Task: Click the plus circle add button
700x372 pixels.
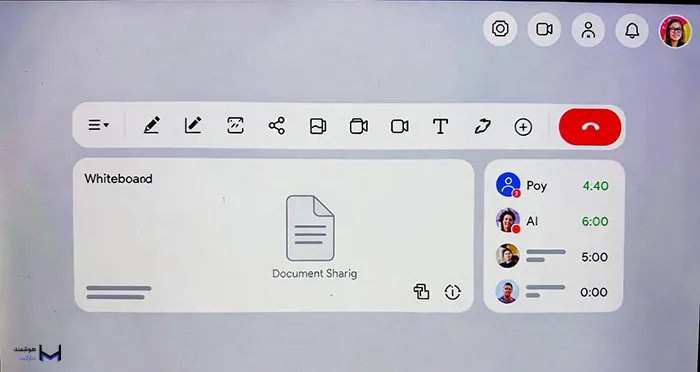Action: click(x=523, y=127)
